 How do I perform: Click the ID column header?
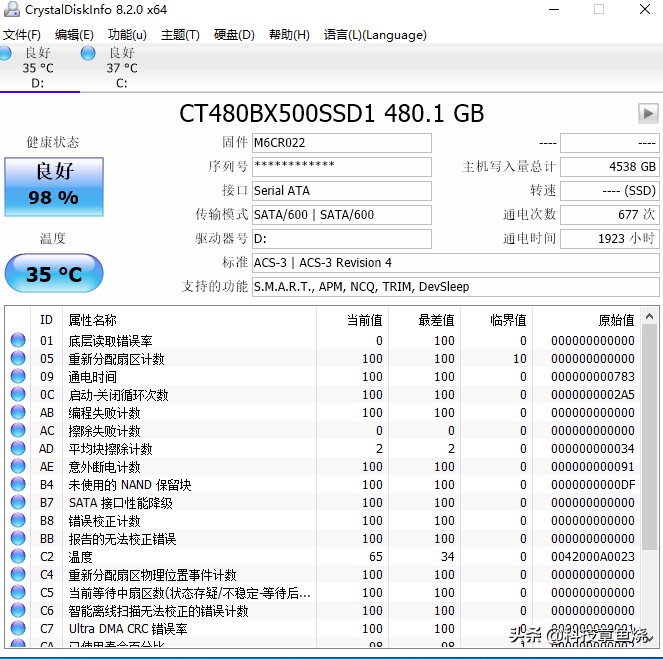[46, 320]
